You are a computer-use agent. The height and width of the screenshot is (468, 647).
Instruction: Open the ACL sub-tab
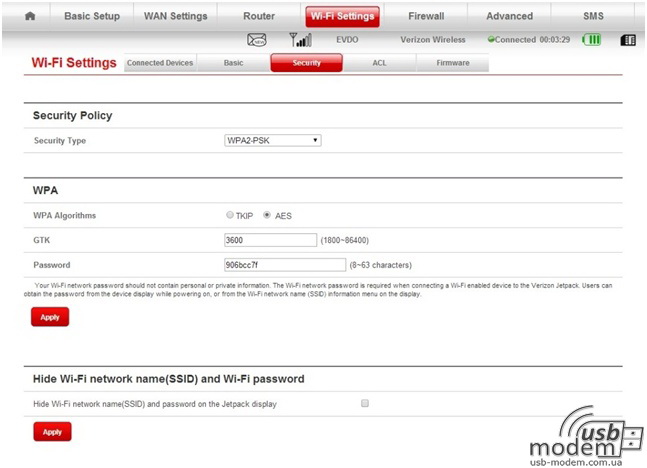pyautogui.click(x=380, y=63)
